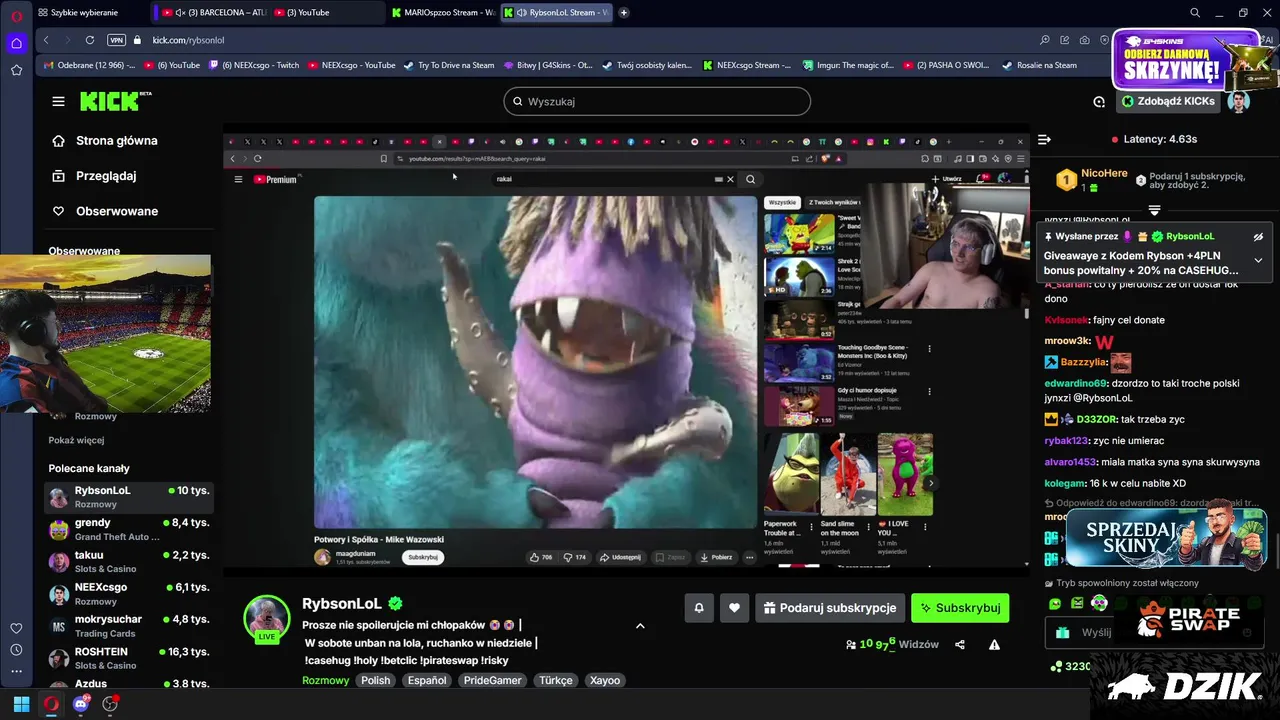1280x720 pixels.
Task: Select the PrideGamer tag
Action: tap(495, 680)
